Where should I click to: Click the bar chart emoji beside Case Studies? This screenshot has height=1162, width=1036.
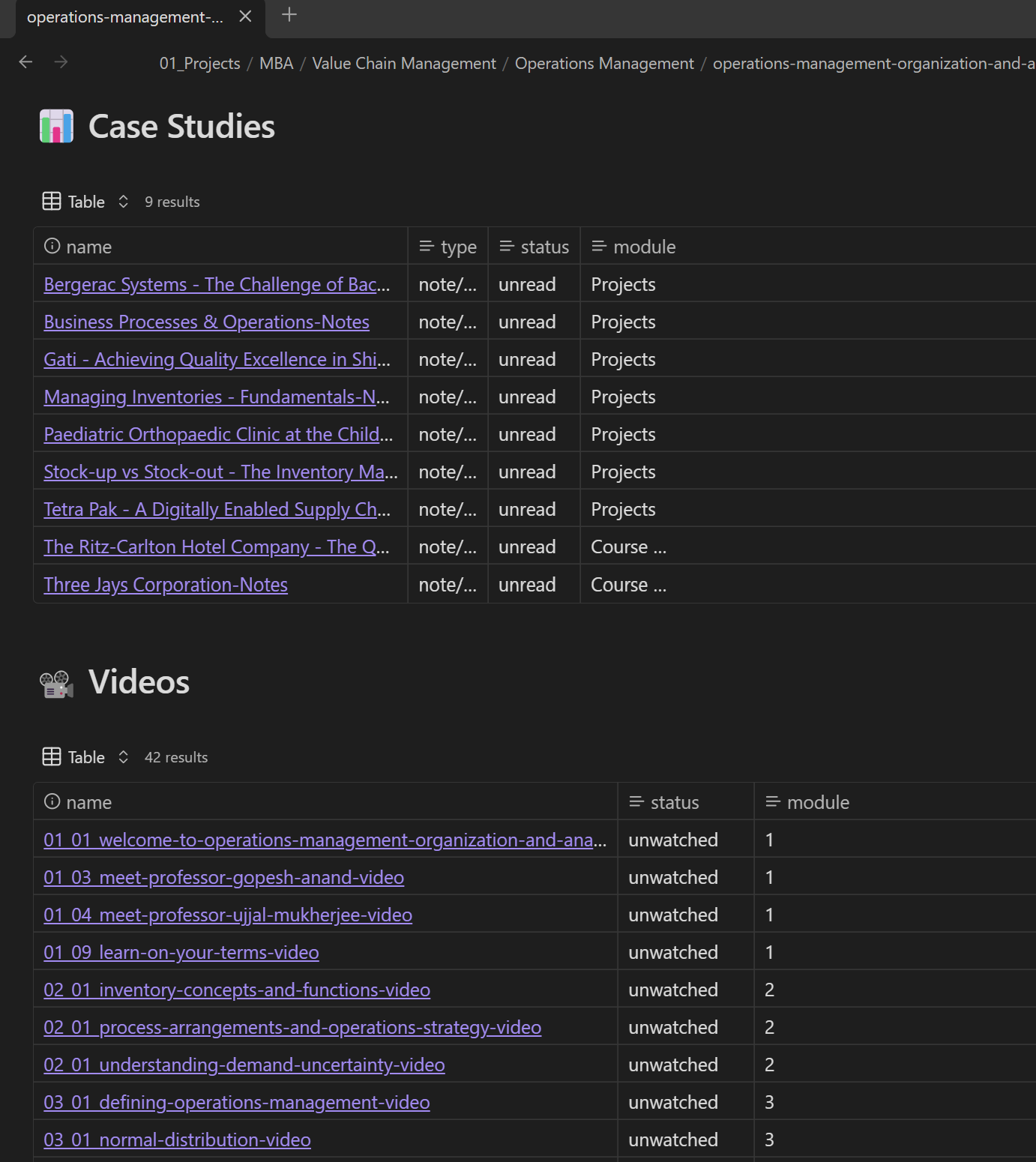tap(56, 126)
